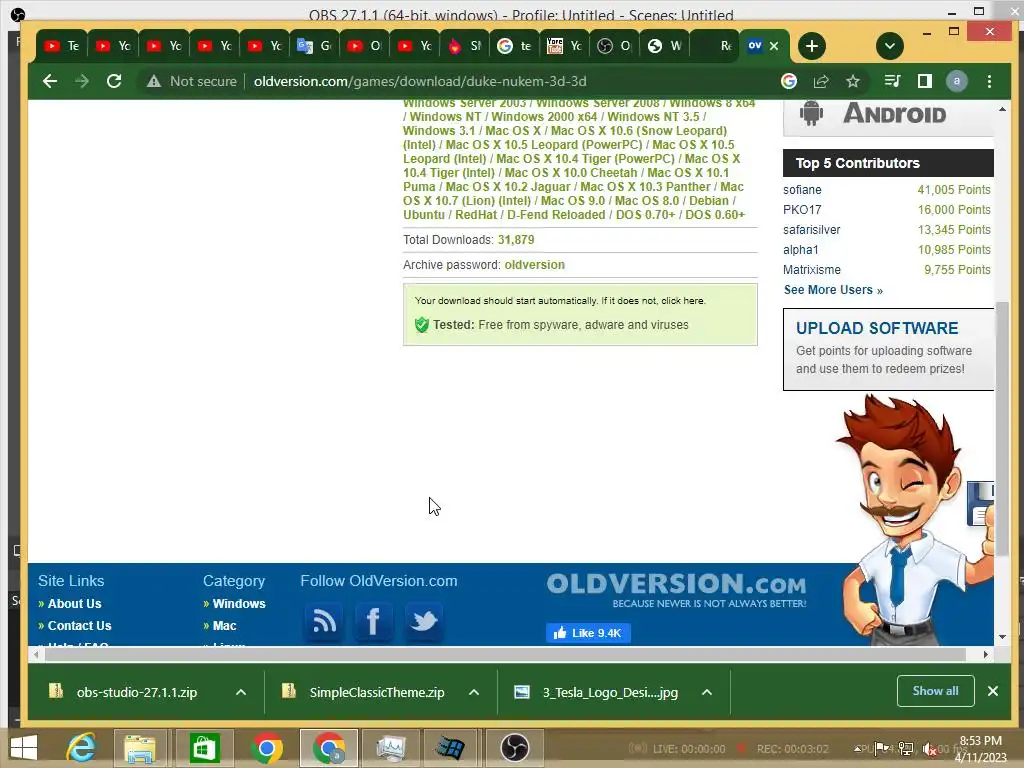The width and height of the screenshot is (1024, 768).
Task: Click the Not secure warning icon
Action: 153,81
